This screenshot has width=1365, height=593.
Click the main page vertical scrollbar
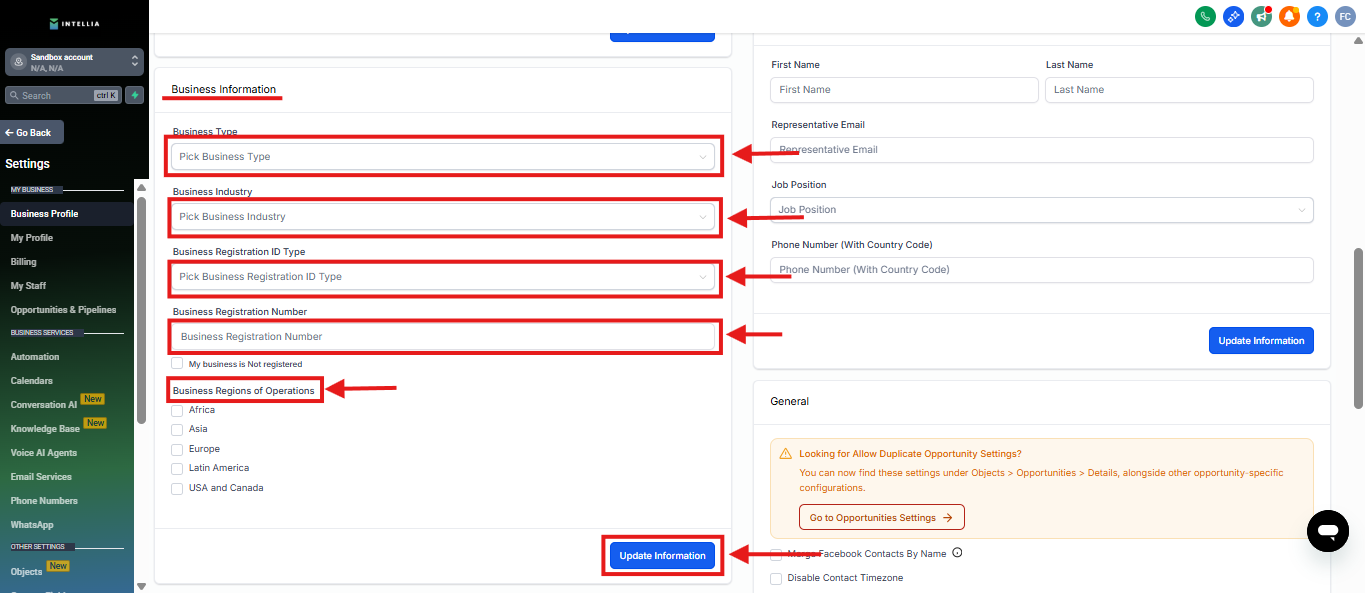click(1357, 328)
